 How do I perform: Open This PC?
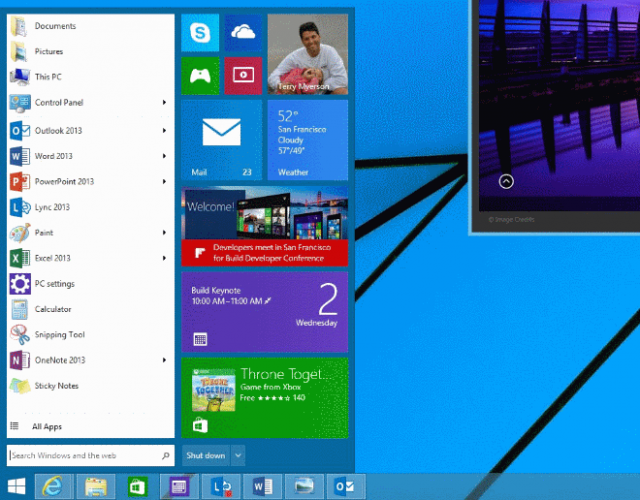pos(91,77)
